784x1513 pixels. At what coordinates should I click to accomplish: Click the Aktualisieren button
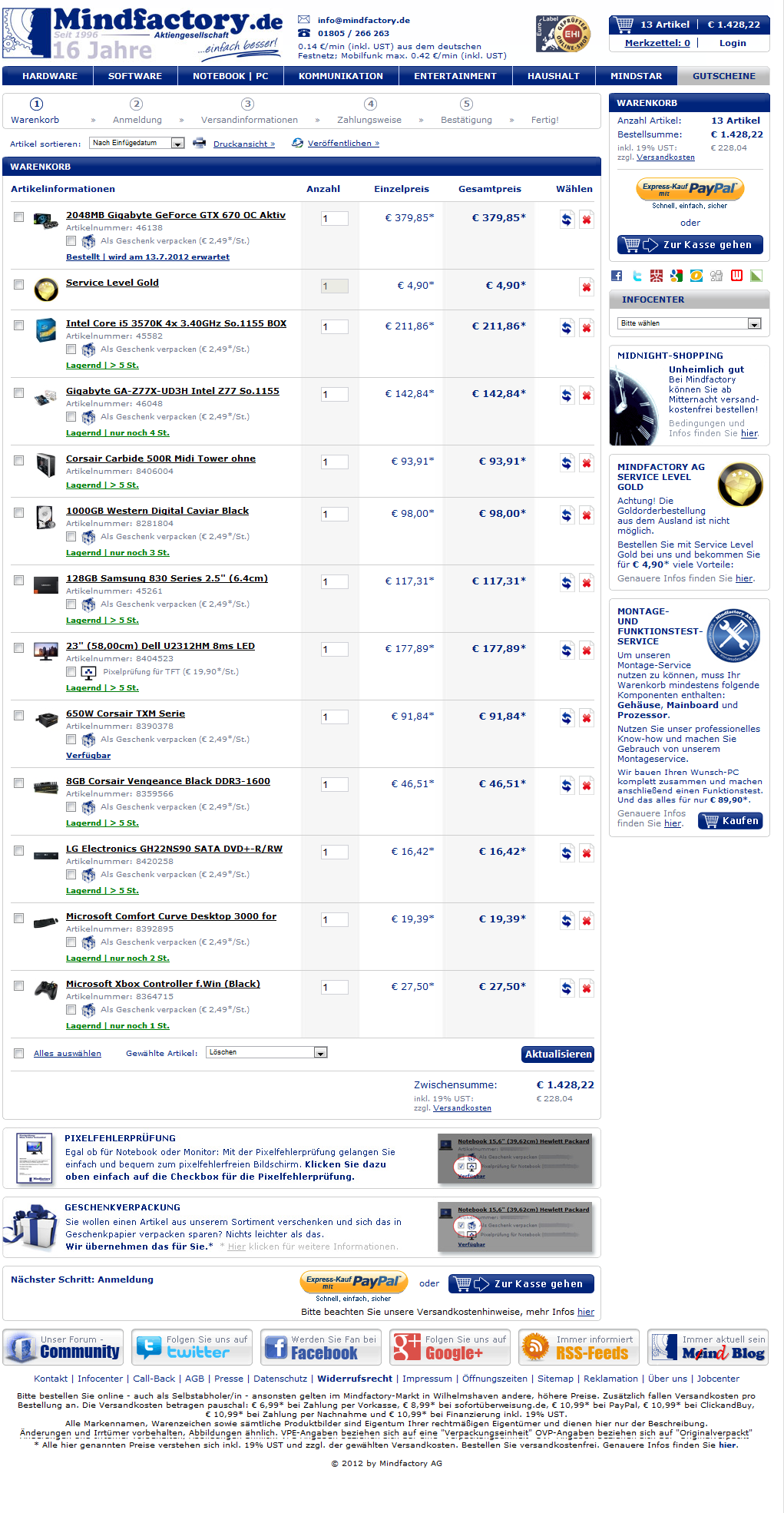coord(558,1054)
